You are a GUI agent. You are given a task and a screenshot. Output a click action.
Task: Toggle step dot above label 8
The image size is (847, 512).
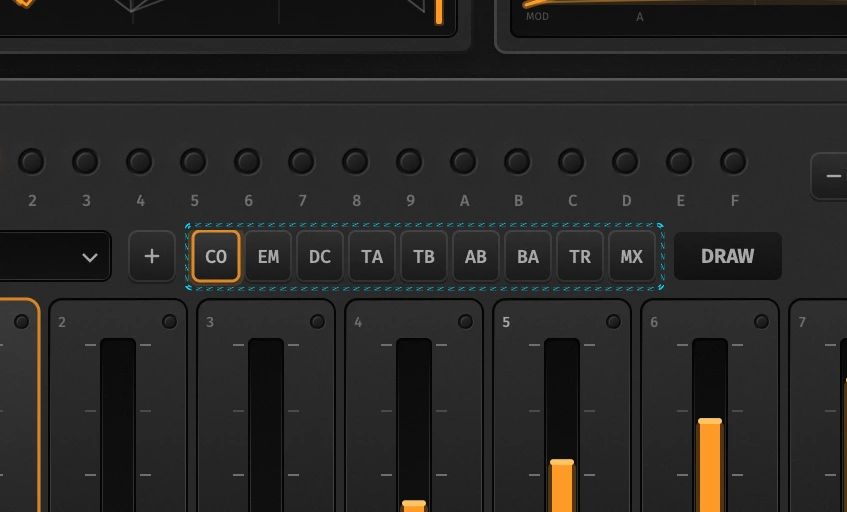coord(355,161)
